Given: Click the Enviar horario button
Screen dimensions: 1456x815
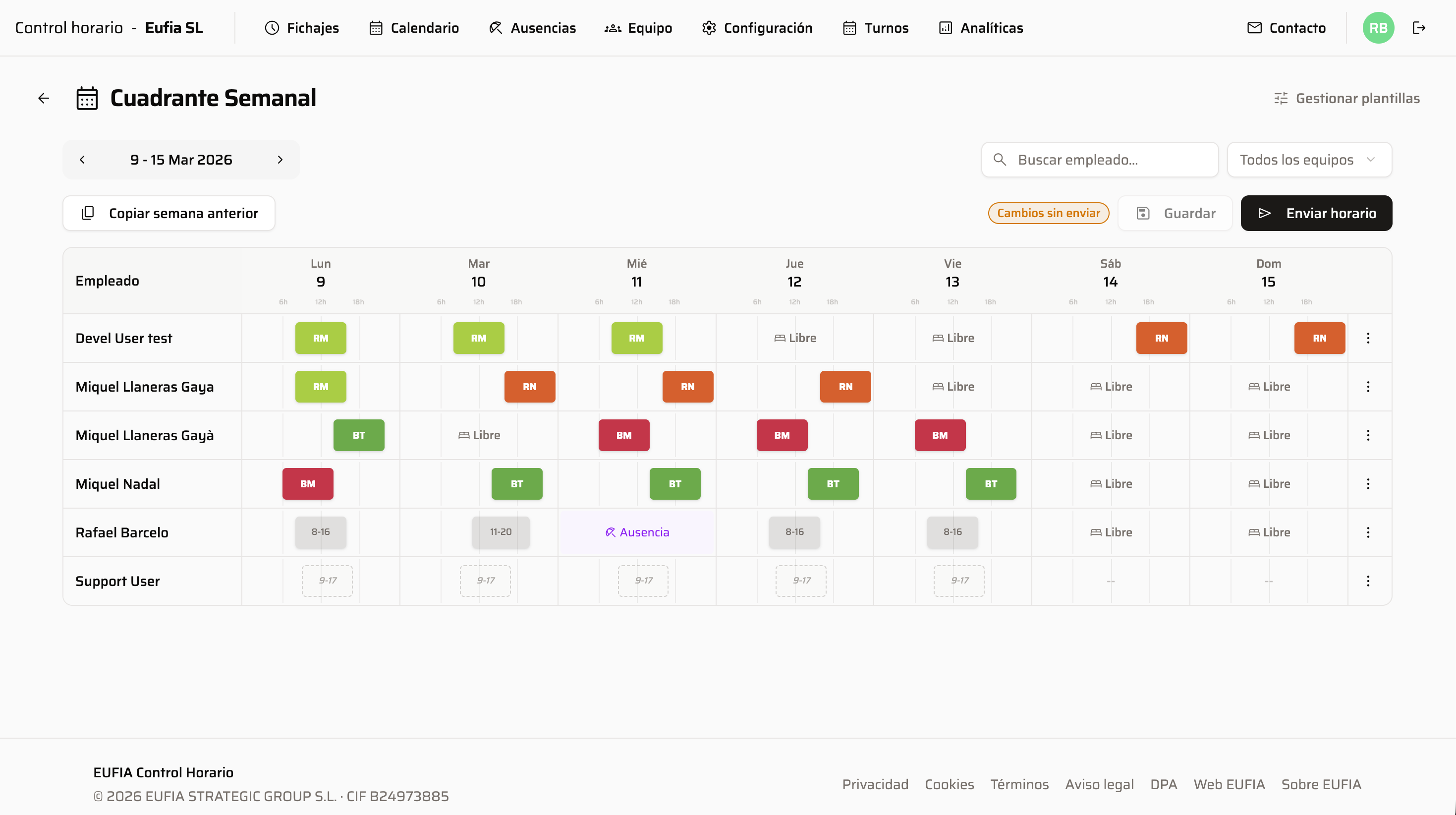Looking at the screenshot, I should (1316, 213).
